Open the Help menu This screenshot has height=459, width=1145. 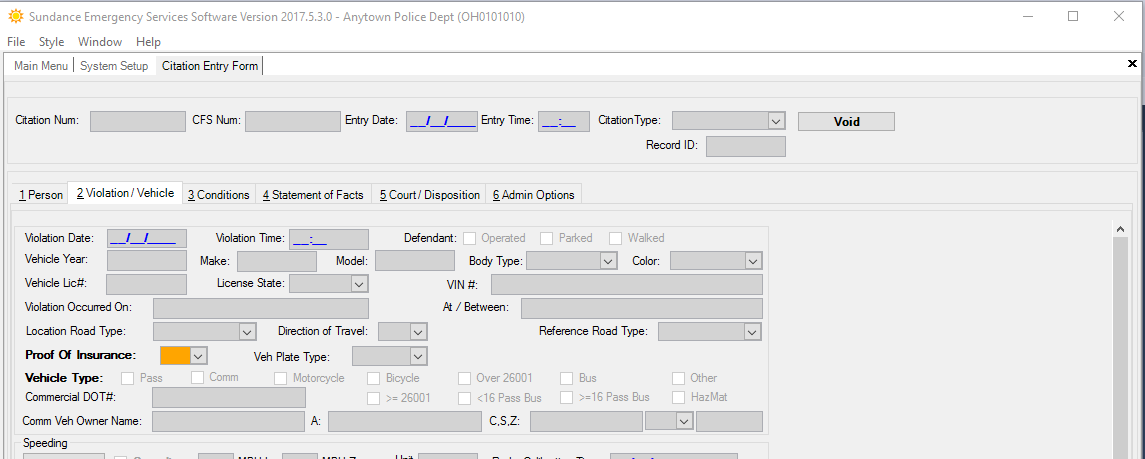coord(148,42)
